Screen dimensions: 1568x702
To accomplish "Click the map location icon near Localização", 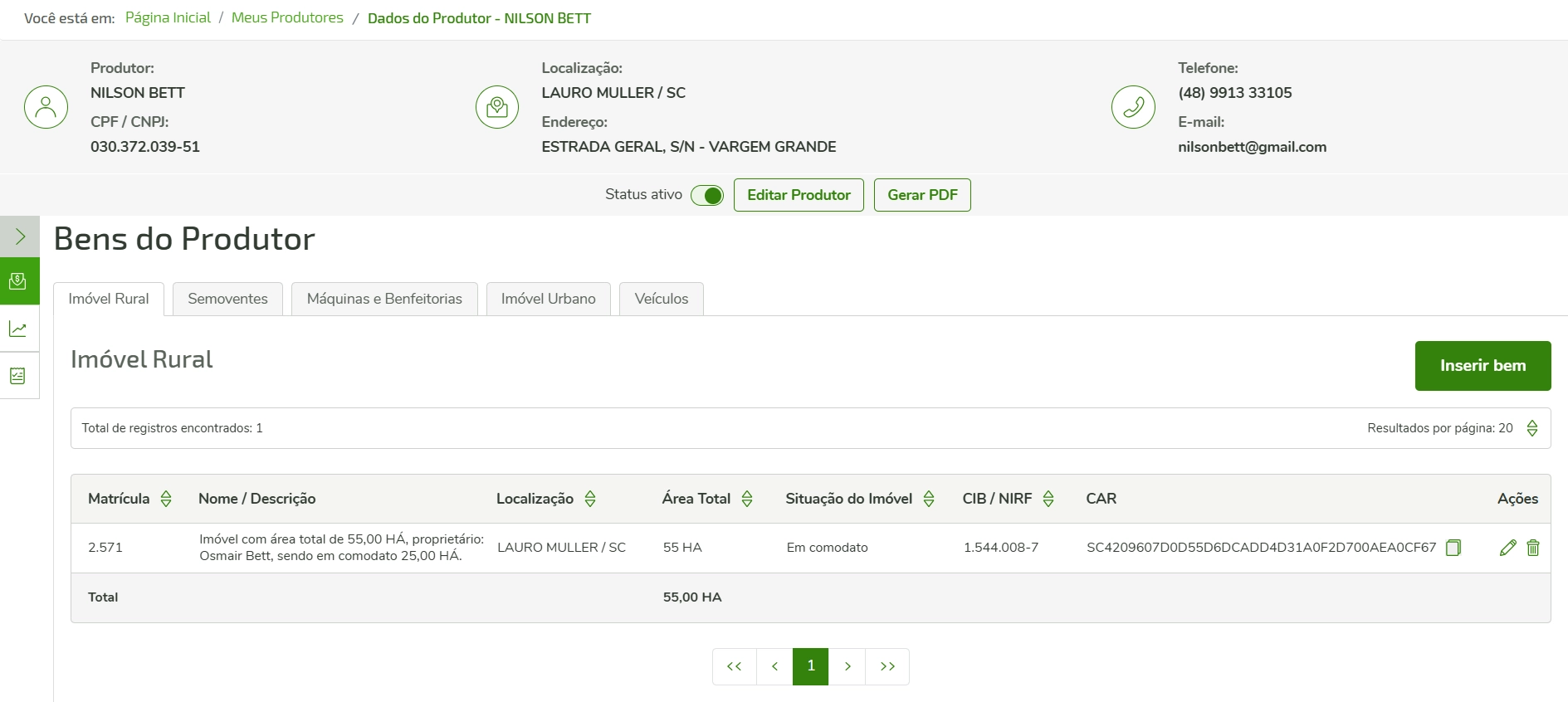I will [496, 107].
